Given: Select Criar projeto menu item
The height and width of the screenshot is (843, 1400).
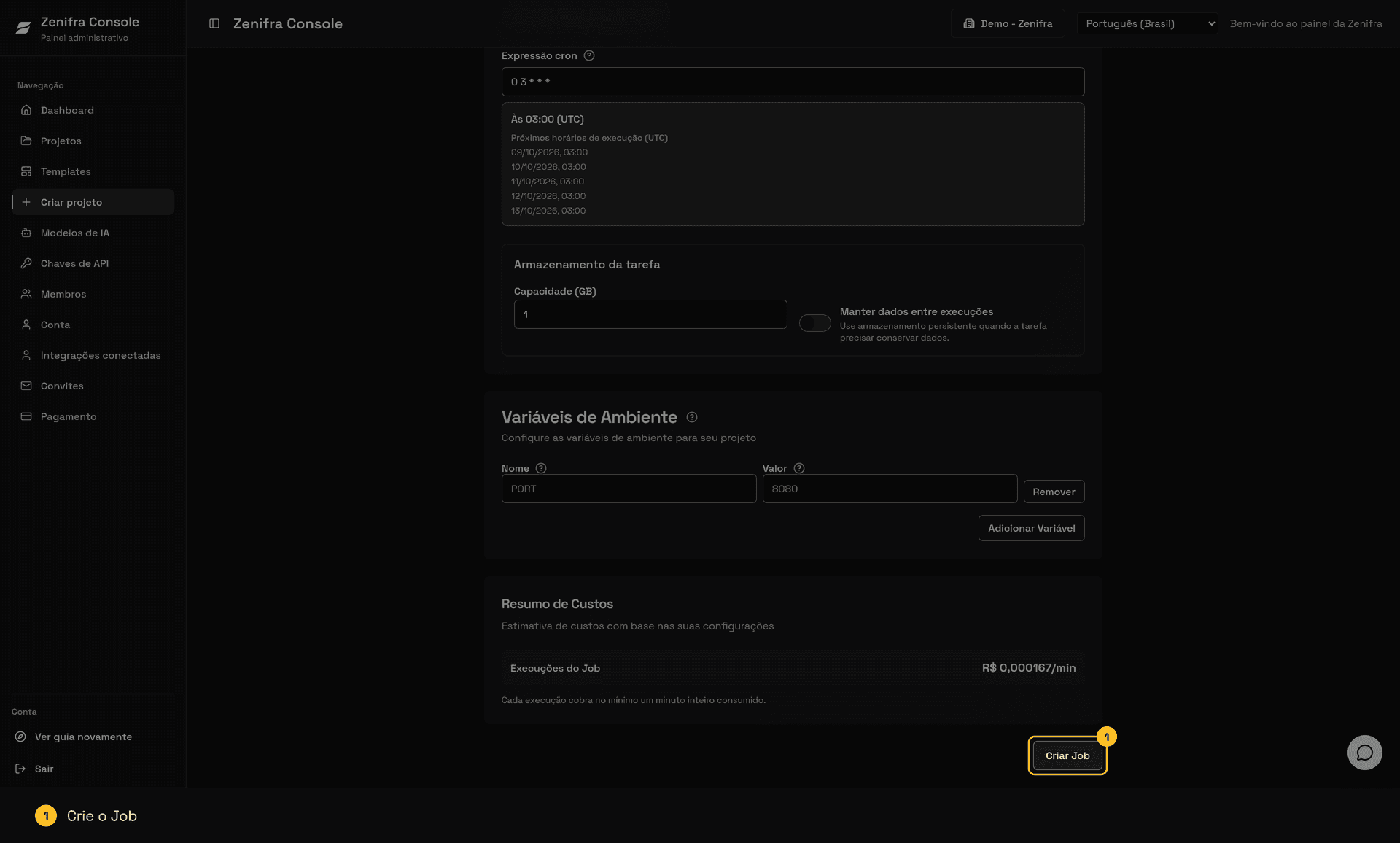Looking at the screenshot, I should click(93, 202).
